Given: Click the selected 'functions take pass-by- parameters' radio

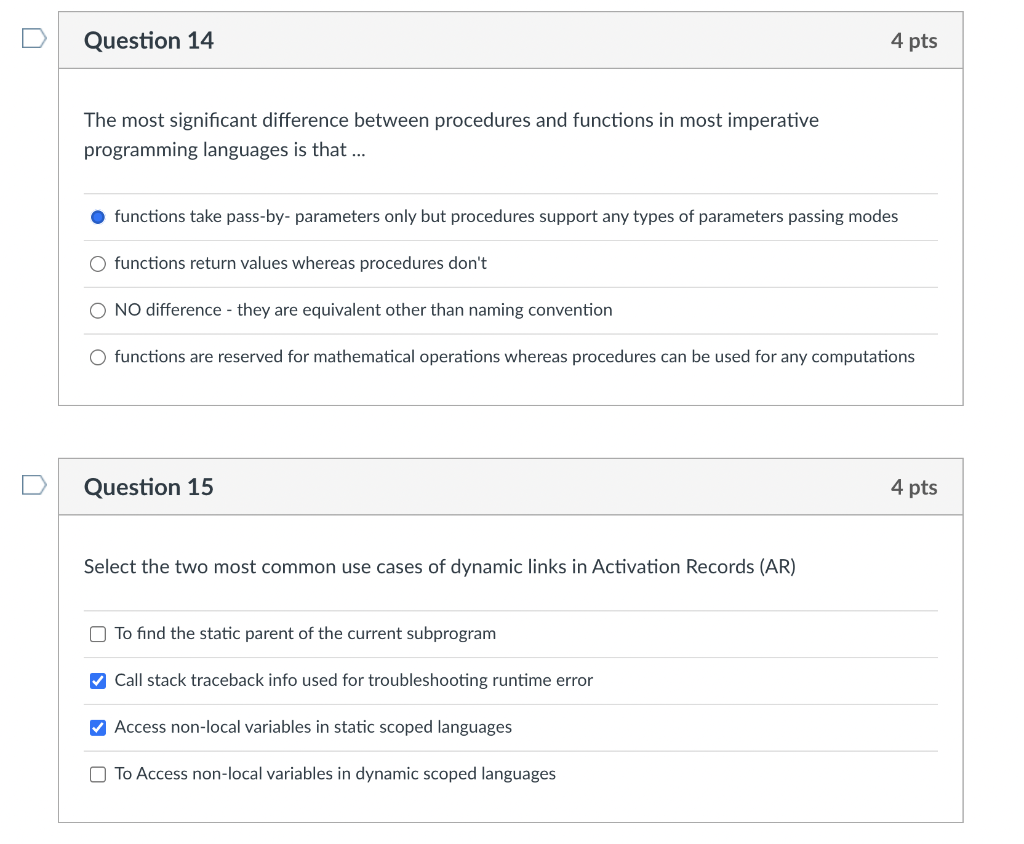Looking at the screenshot, I should (98, 217).
